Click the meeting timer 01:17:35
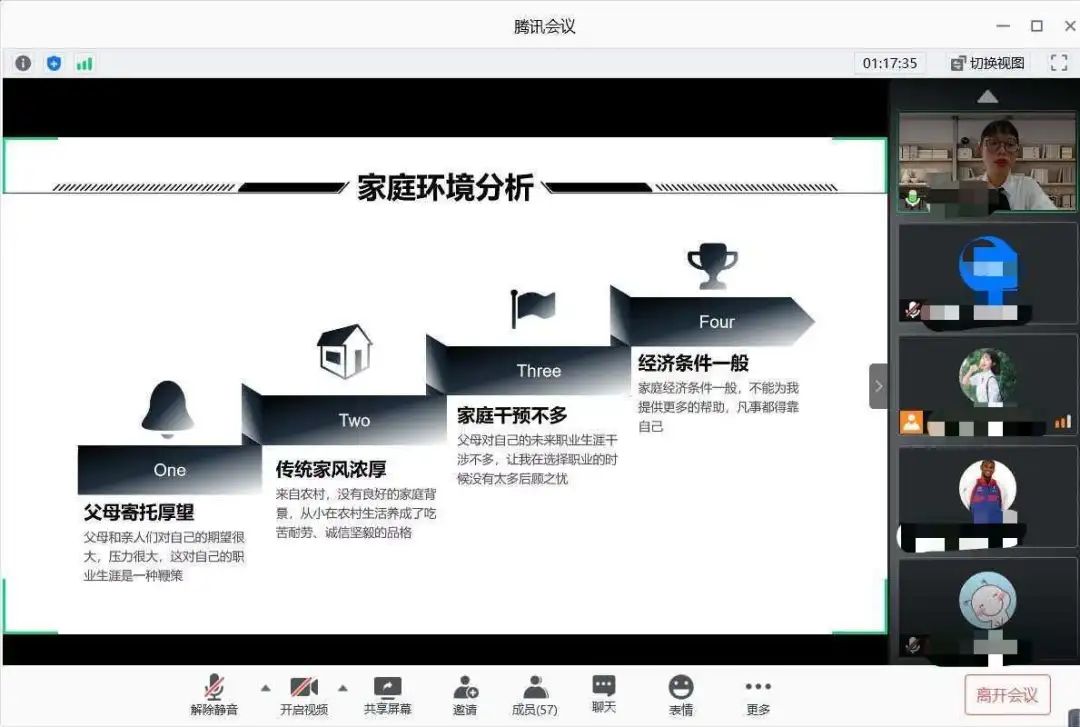 (x=890, y=63)
